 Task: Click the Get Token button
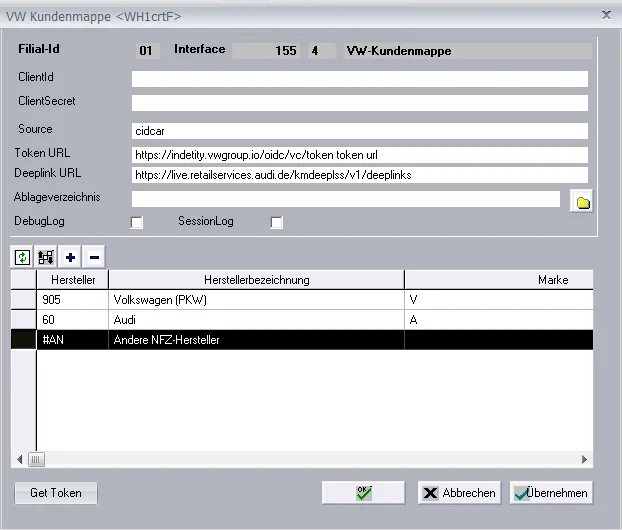tap(56, 493)
